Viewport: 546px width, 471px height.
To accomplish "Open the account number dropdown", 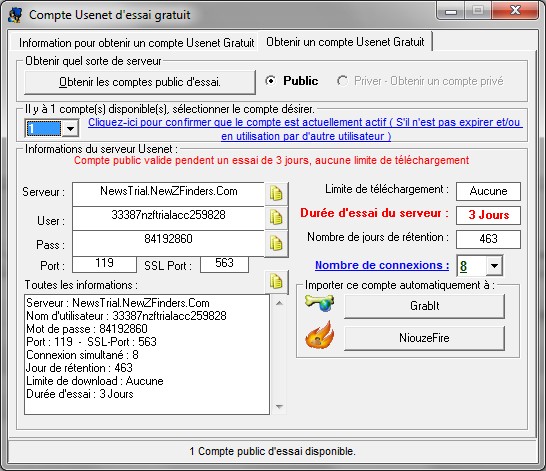I will click(70, 128).
